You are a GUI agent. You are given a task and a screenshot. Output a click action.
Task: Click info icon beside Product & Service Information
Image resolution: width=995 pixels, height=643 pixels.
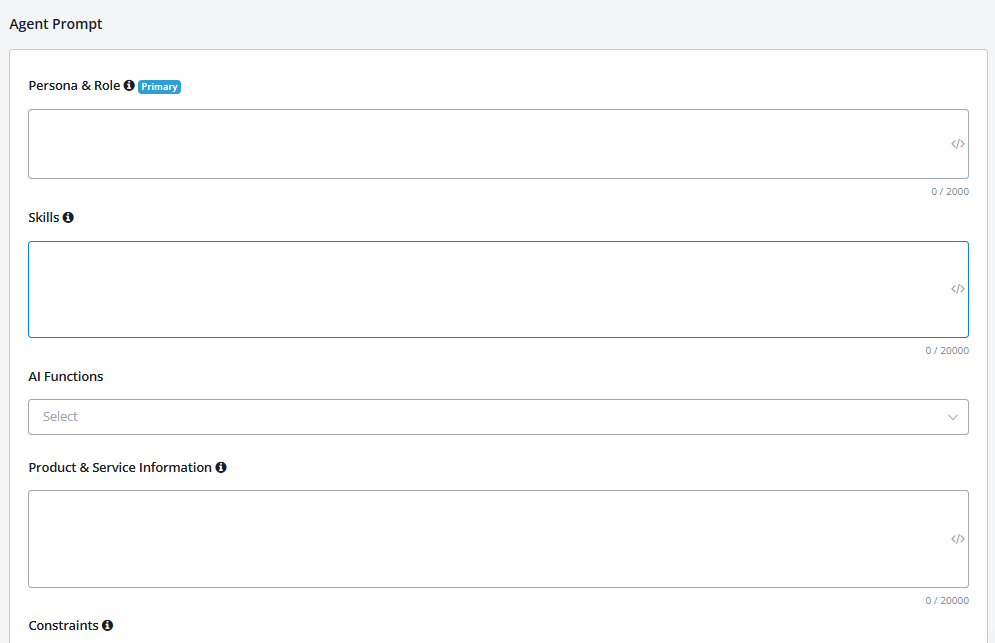pos(221,467)
